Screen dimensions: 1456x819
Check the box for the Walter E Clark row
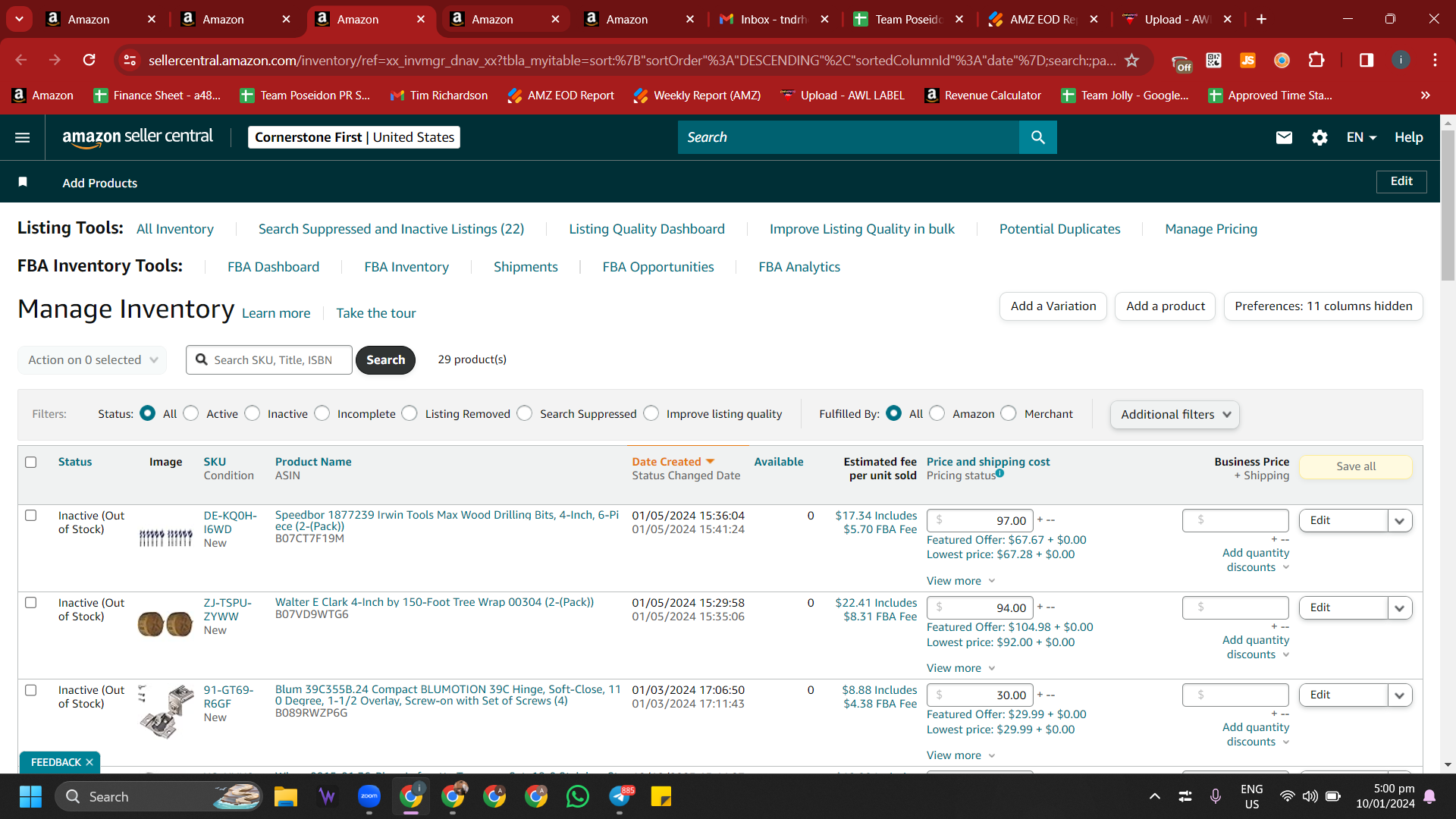(x=31, y=602)
